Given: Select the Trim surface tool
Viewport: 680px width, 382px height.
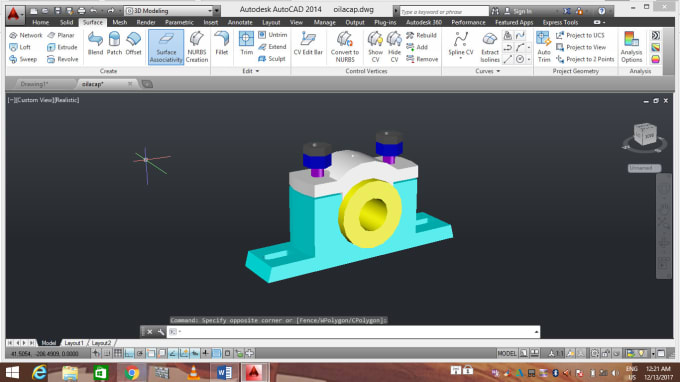Looking at the screenshot, I should [246, 43].
